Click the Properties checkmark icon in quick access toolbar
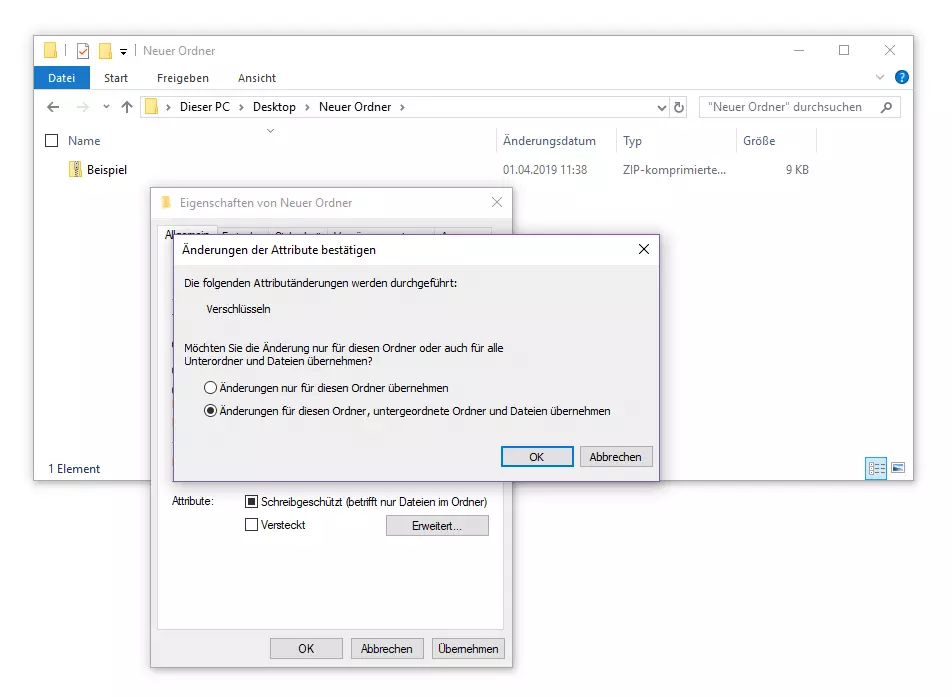 (x=83, y=51)
